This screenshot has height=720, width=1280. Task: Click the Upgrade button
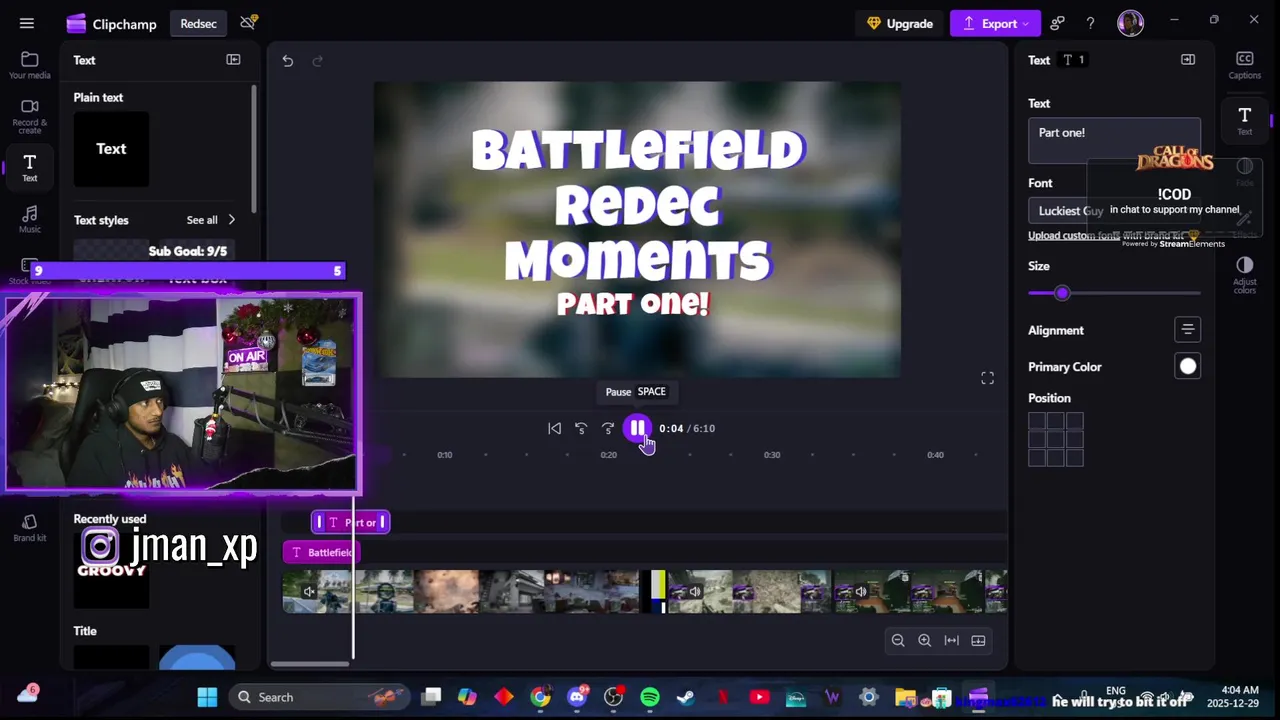tap(900, 23)
